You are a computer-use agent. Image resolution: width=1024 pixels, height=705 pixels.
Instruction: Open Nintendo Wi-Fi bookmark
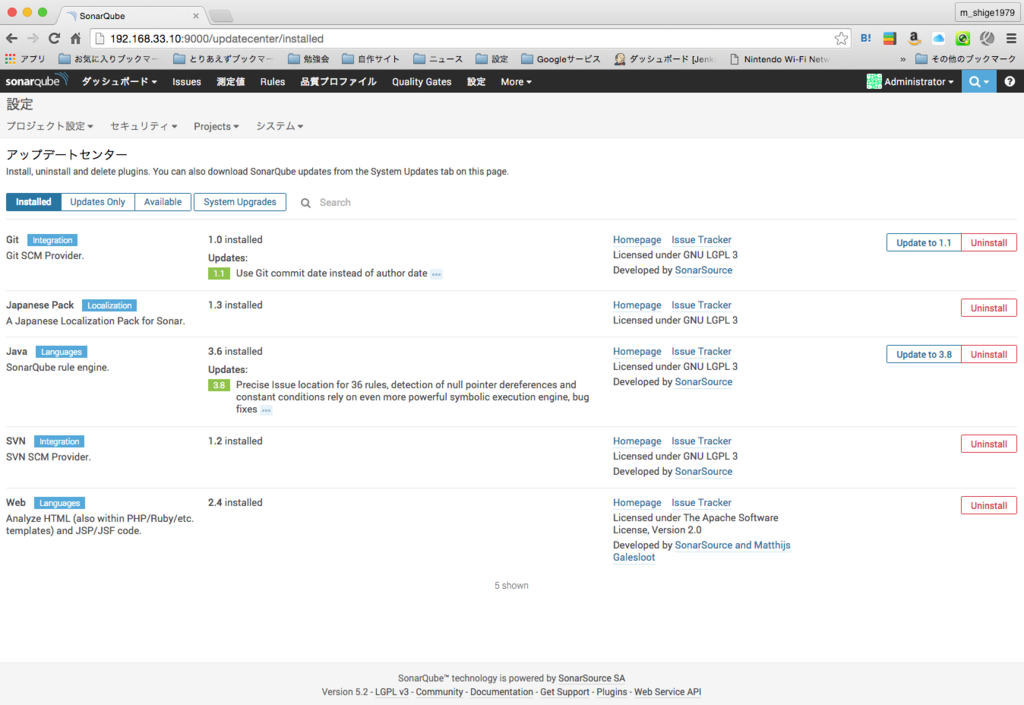[779, 59]
